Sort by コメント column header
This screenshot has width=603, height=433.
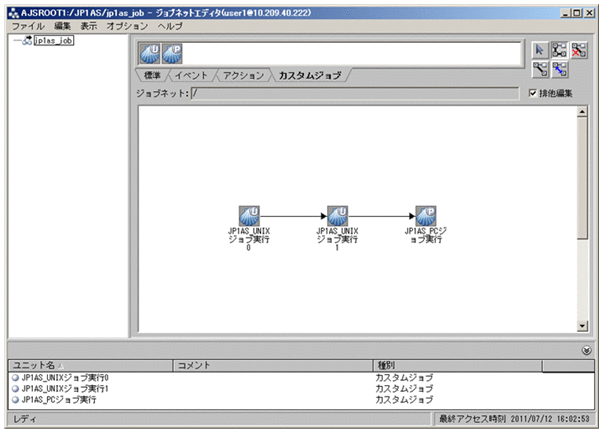[x=273, y=365]
